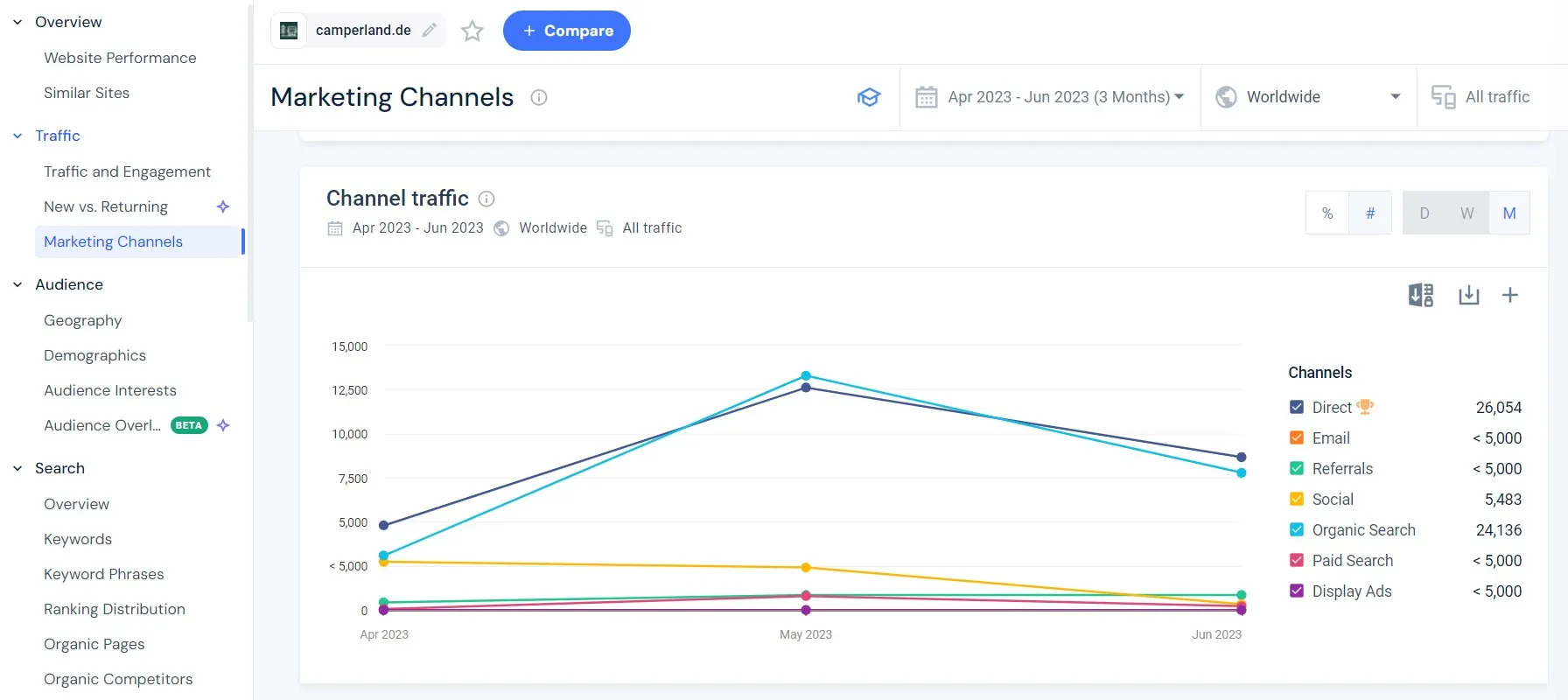Image resolution: width=1568 pixels, height=700 pixels.
Task: Click the Compare button
Action: click(567, 31)
